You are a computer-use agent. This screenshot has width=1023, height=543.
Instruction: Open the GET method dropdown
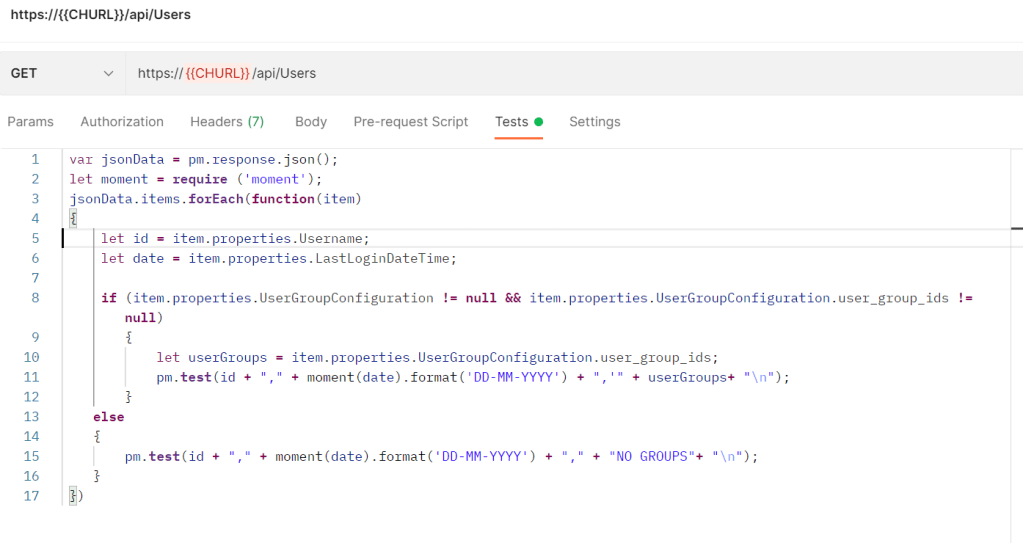point(62,73)
